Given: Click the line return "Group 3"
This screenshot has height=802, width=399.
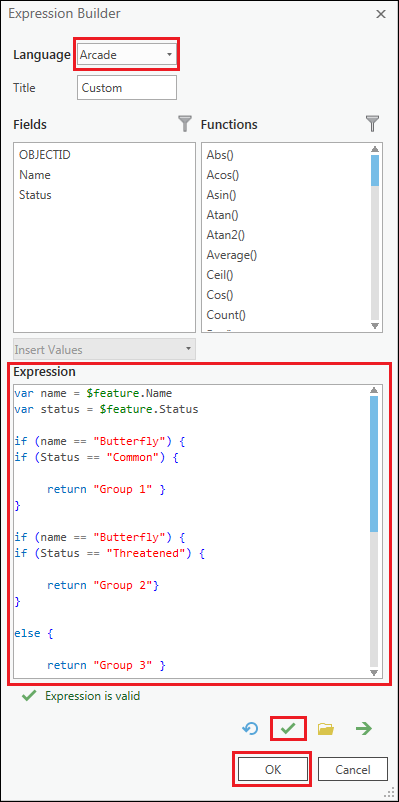Looking at the screenshot, I should 106,665.
